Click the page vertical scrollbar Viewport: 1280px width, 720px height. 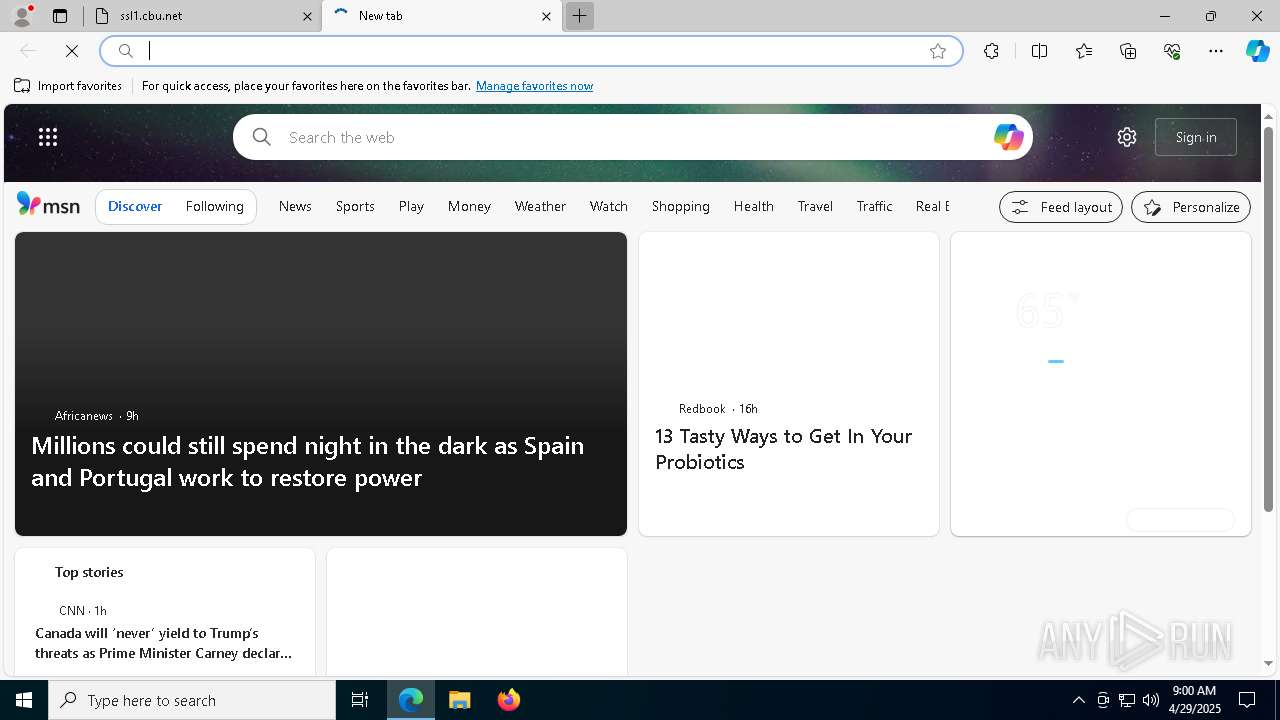[1268, 320]
